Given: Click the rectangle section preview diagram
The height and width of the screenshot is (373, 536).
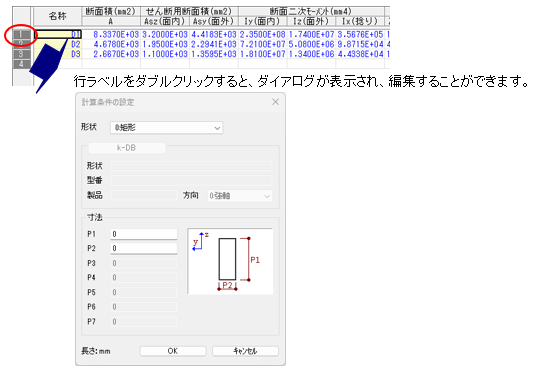Looking at the screenshot, I should pyautogui.click(x=230, y=261).
